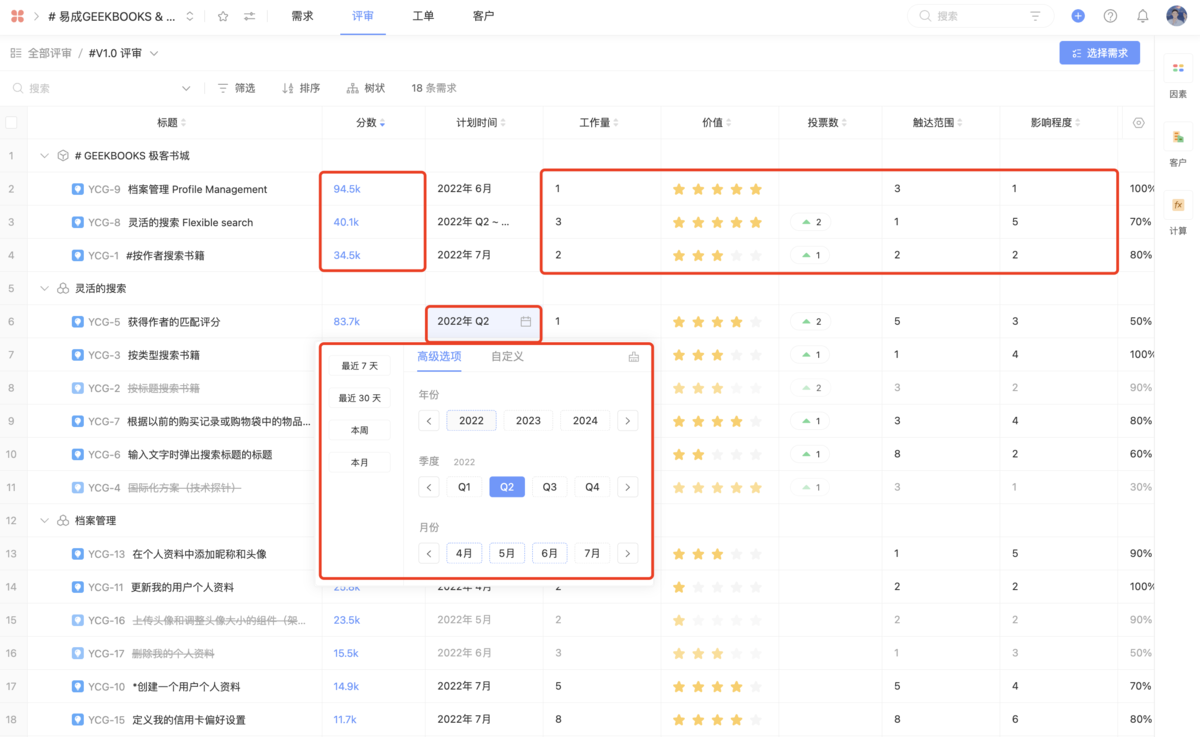Collapse the GEEKBOOKS 极客书城 group
The width and height of the screenshot is (1200, 737).
click(x=44, y=156)
